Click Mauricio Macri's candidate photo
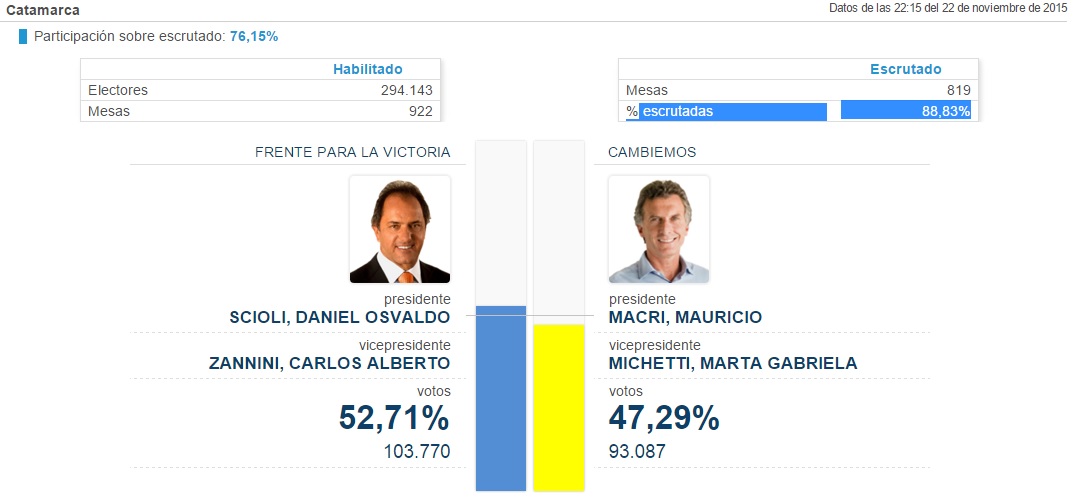 pos(659,230)
